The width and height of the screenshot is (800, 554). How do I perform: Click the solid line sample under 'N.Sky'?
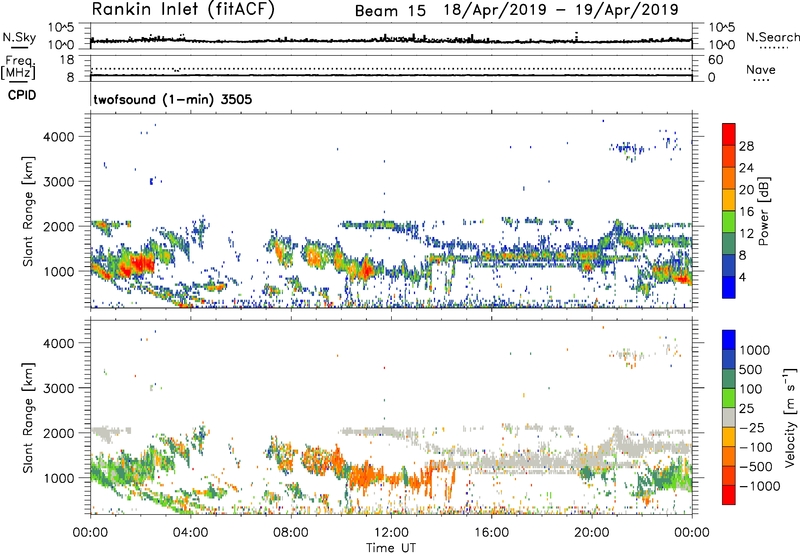coord(19,47)
